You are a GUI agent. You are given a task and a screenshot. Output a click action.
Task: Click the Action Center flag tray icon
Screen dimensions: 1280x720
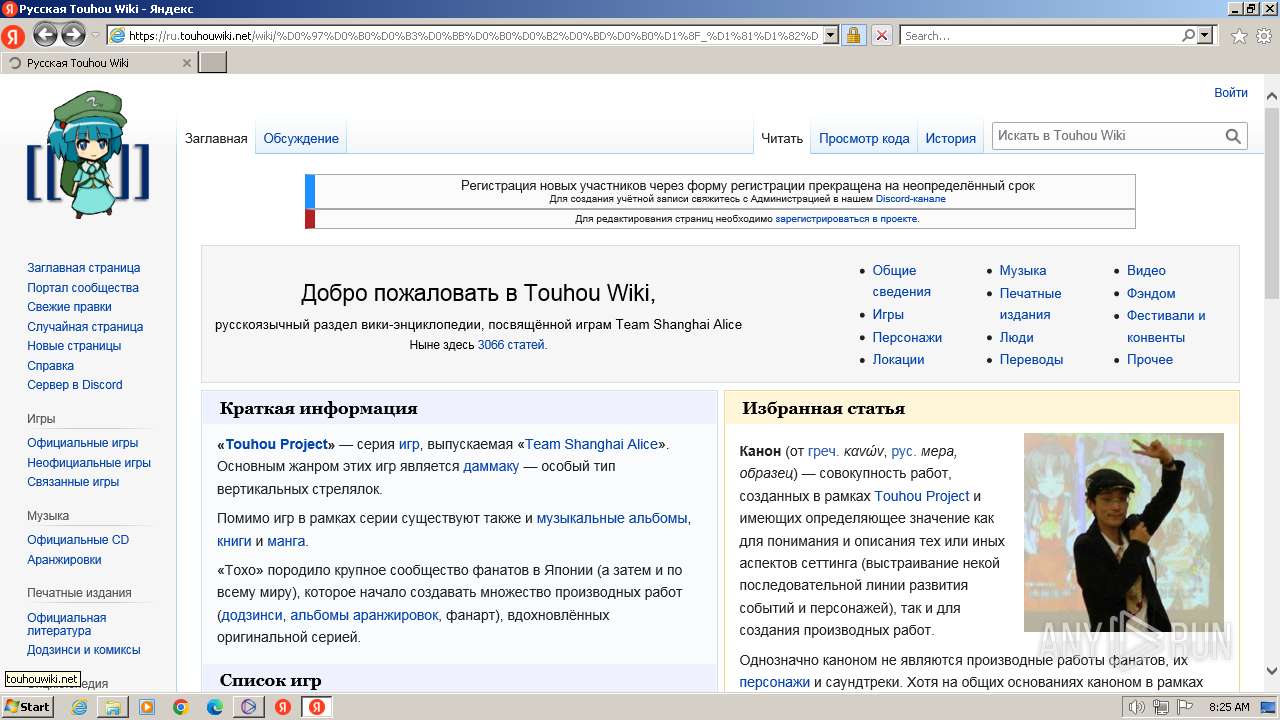coord(1187,707)
